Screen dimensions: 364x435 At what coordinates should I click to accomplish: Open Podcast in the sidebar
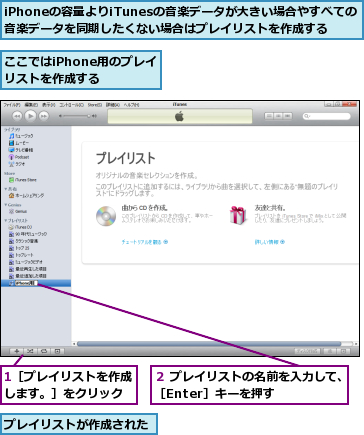coord(19,157)
